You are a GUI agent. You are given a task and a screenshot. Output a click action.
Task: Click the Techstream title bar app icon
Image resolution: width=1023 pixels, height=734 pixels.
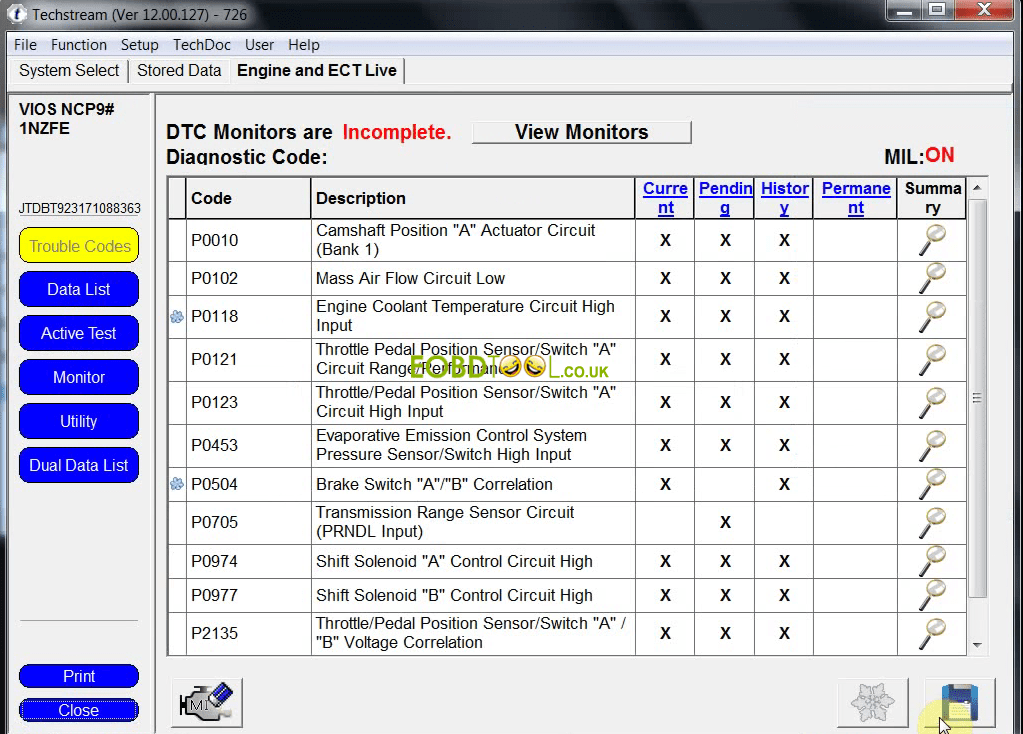tap(16, 14)
